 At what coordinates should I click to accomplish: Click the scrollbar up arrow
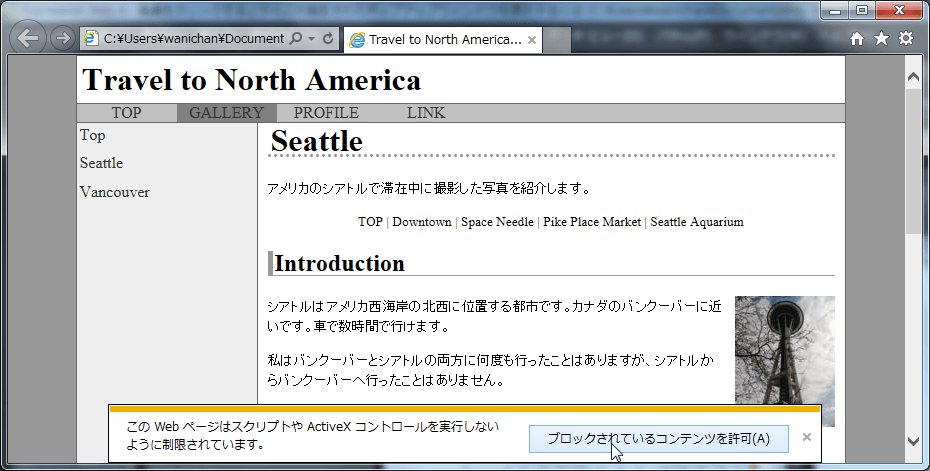[x=913, y=76]
